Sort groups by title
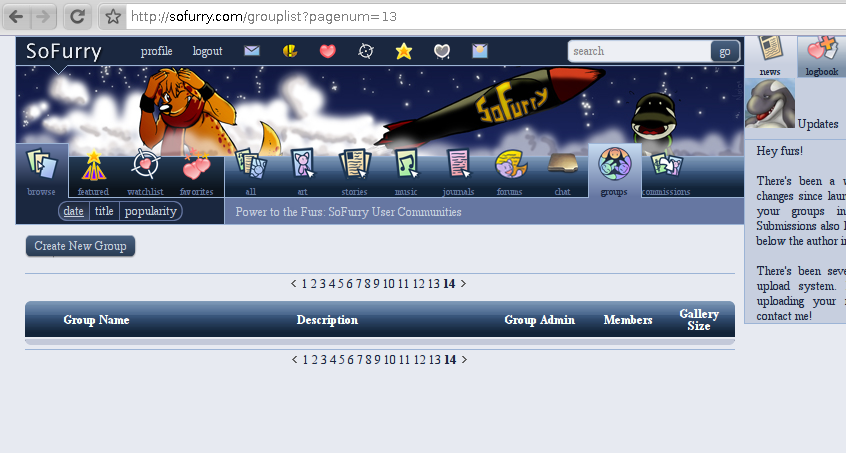 [104, 211]
